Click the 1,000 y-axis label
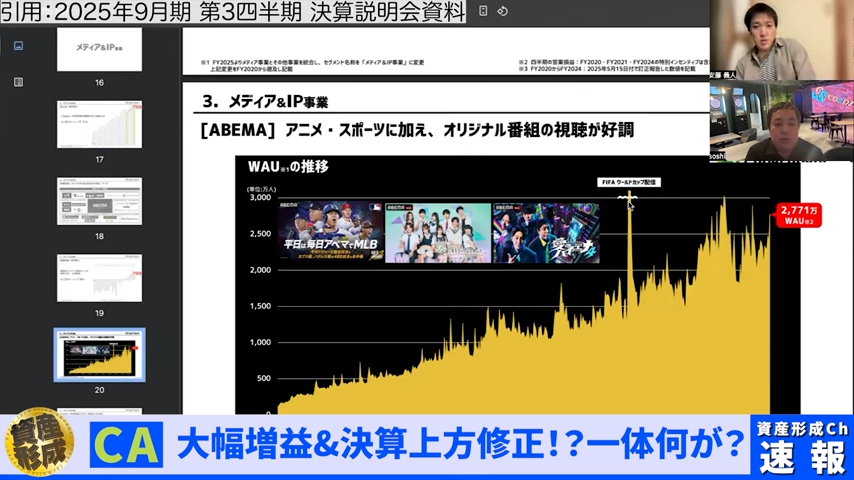 pyautogui.click(x=260, y=342)
